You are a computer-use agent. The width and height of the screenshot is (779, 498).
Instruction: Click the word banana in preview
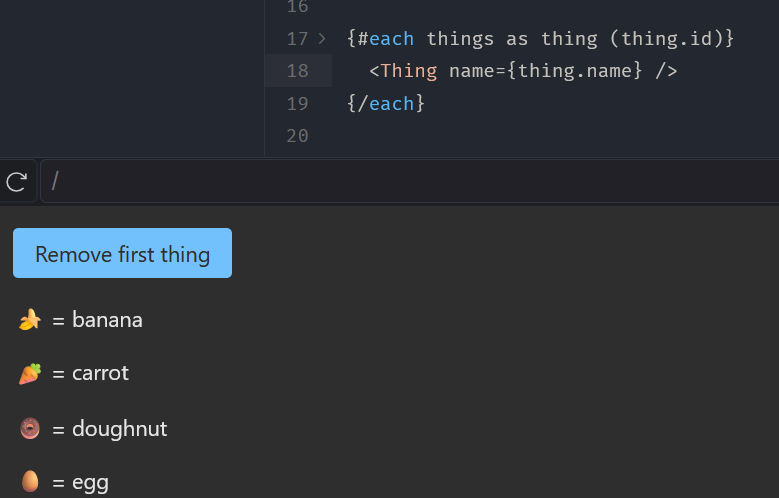coord(107,320)
